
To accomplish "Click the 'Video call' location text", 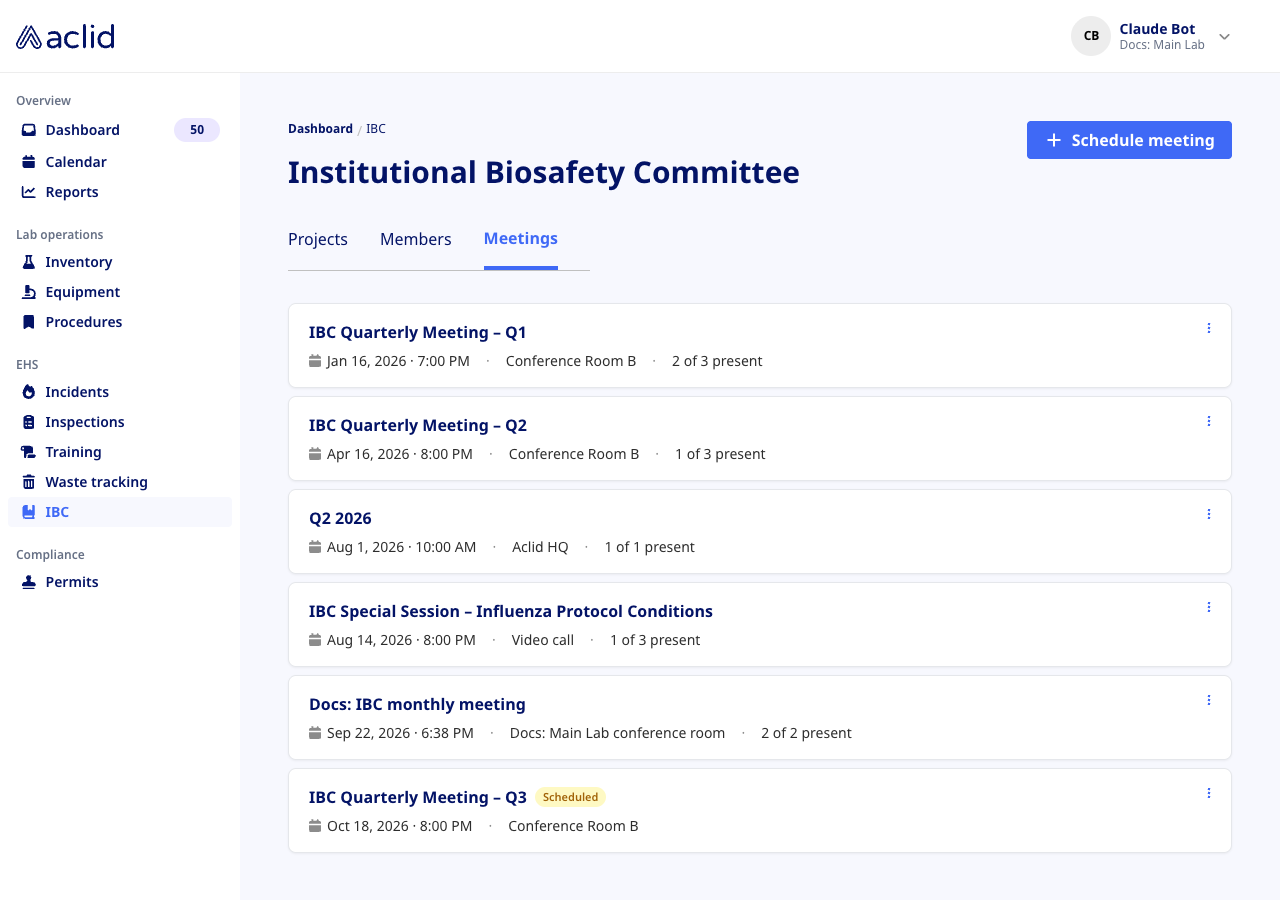I will [x=543, y=640].
